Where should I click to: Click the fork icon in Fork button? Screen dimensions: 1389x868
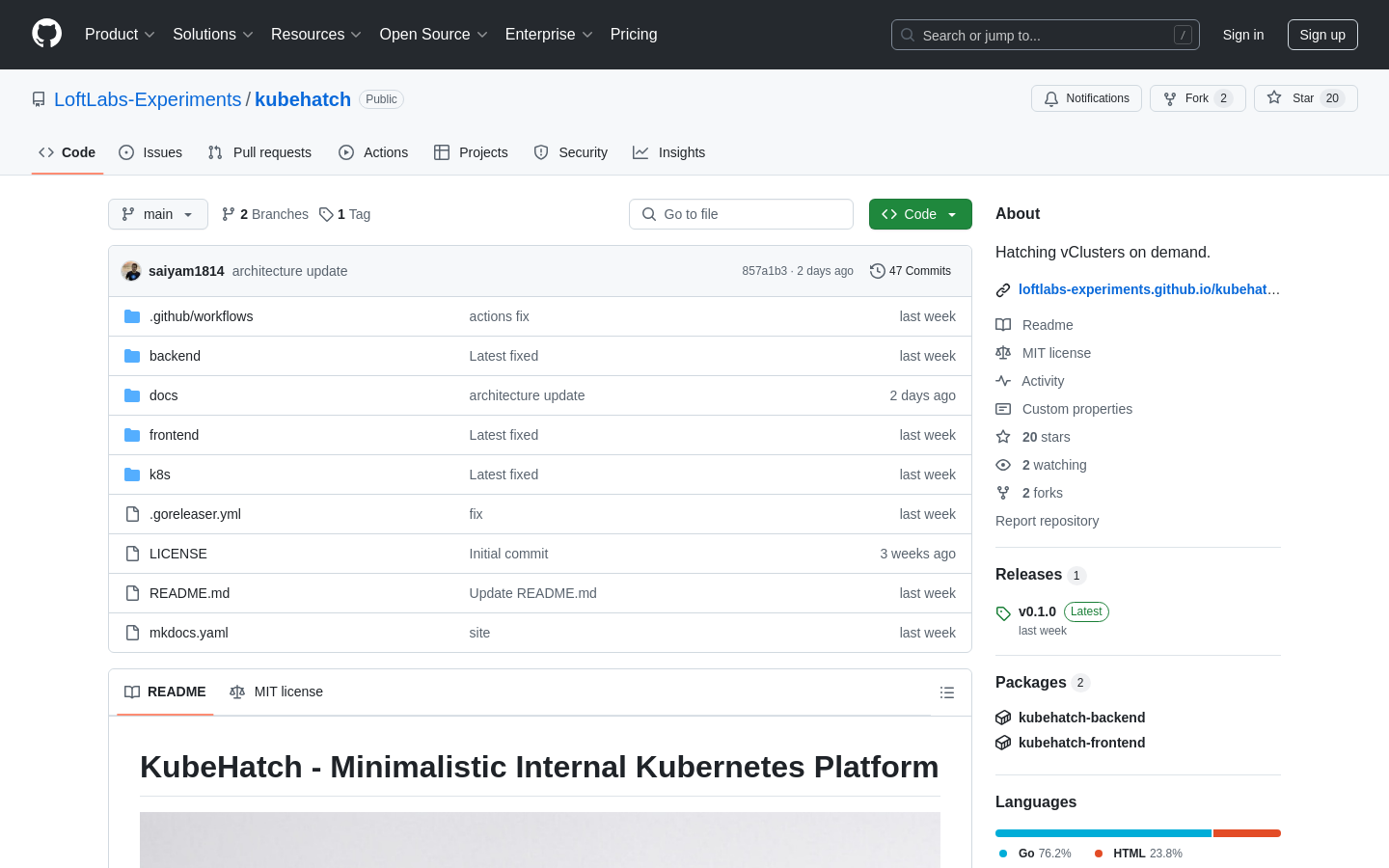pyautogui.click(x=1170, y=98)
